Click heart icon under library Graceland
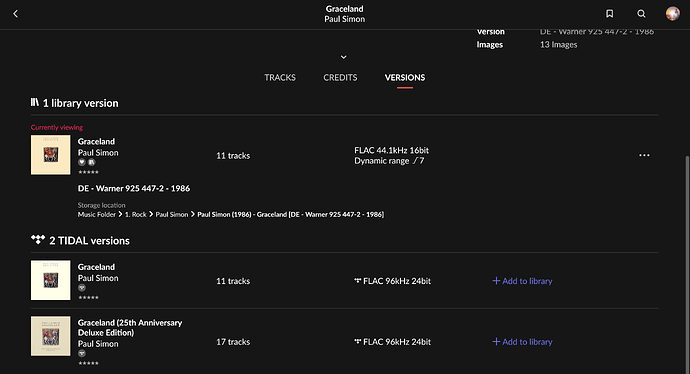Image resolution: width=690 pixels, height=374 pixels. point(81,162)
